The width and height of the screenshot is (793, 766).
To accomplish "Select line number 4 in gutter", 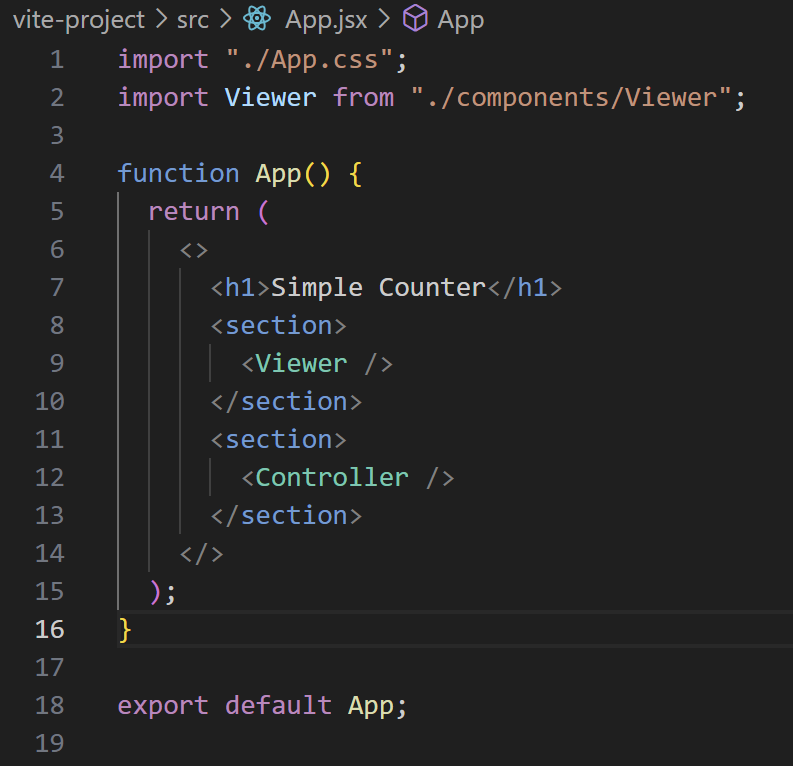I will [x=57, y=173].
